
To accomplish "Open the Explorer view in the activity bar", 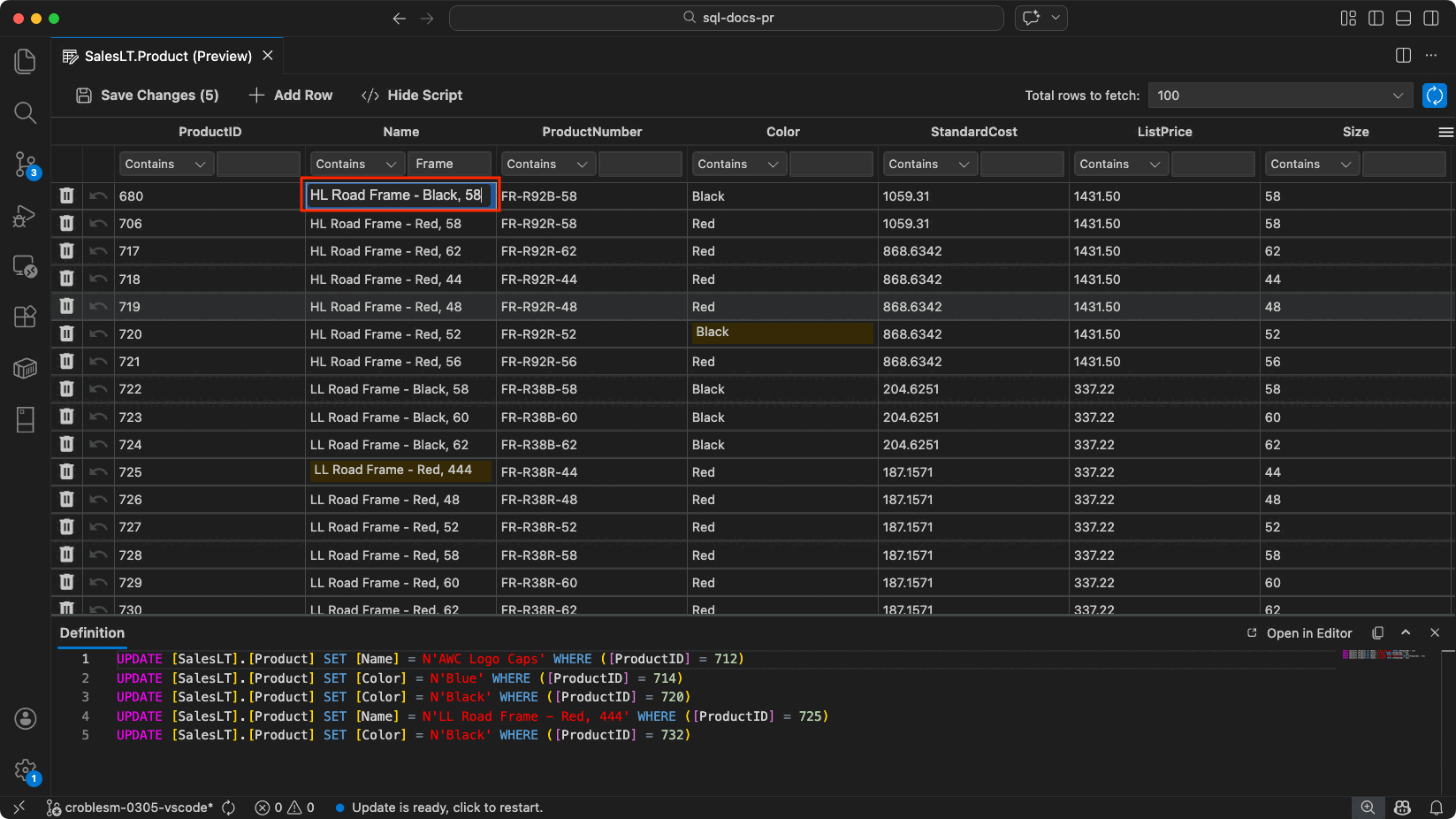I will tap(25, 61).
